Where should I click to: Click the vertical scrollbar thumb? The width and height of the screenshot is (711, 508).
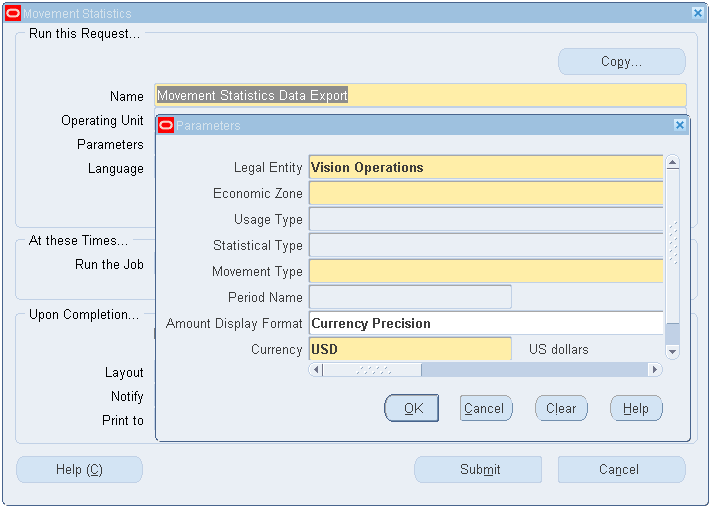tap(672, 245)
